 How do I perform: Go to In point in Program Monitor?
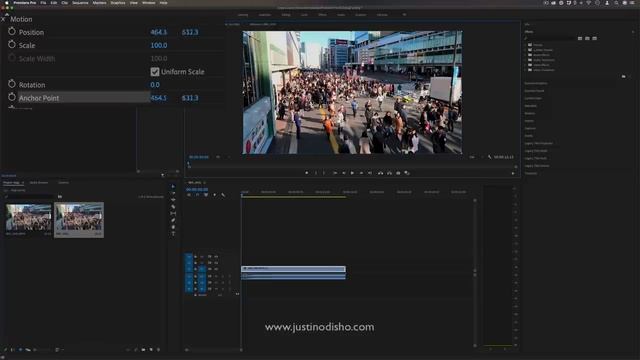click(x=335, y=173)
